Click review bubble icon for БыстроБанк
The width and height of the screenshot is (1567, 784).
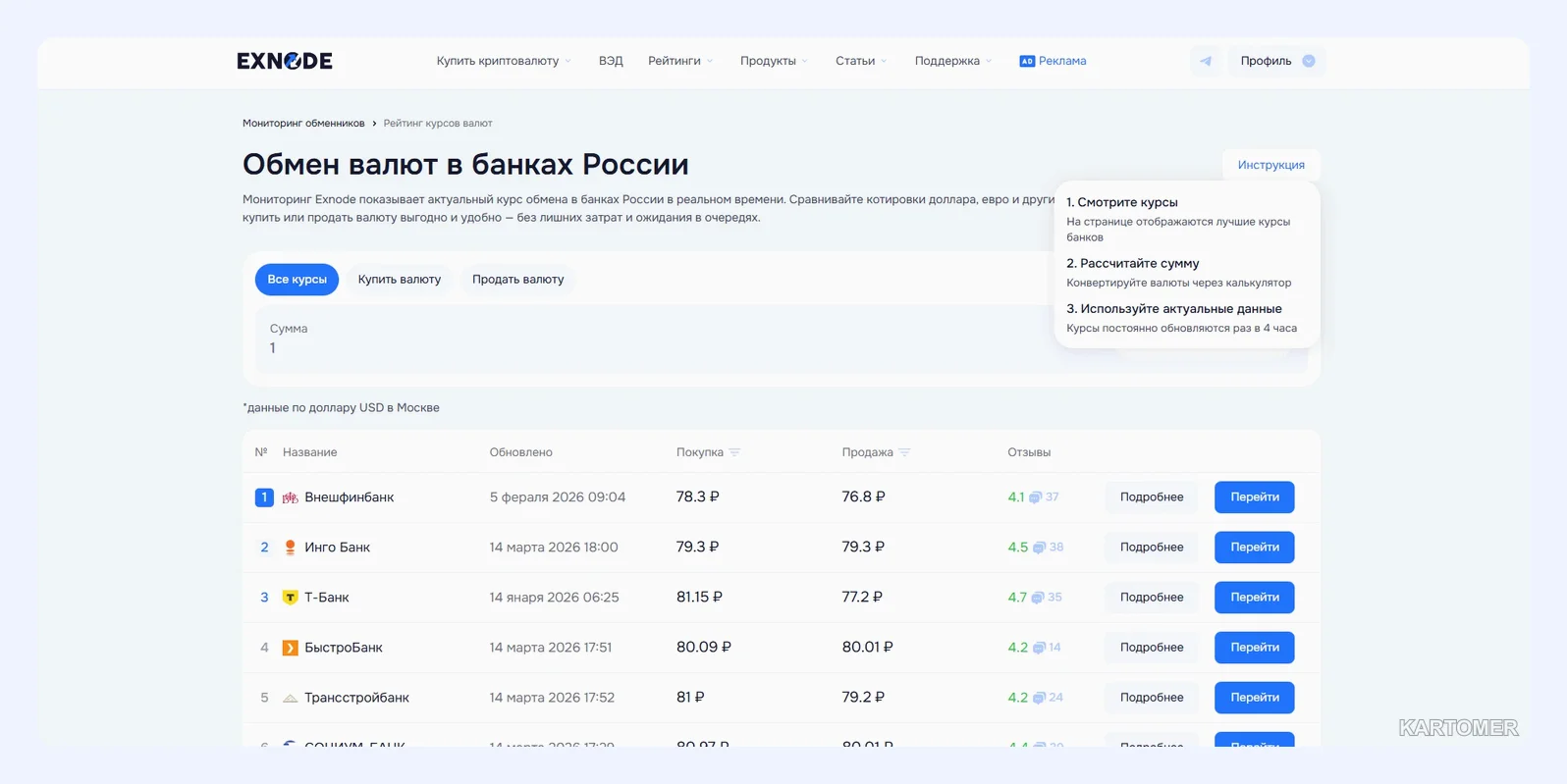[1038, 648]
